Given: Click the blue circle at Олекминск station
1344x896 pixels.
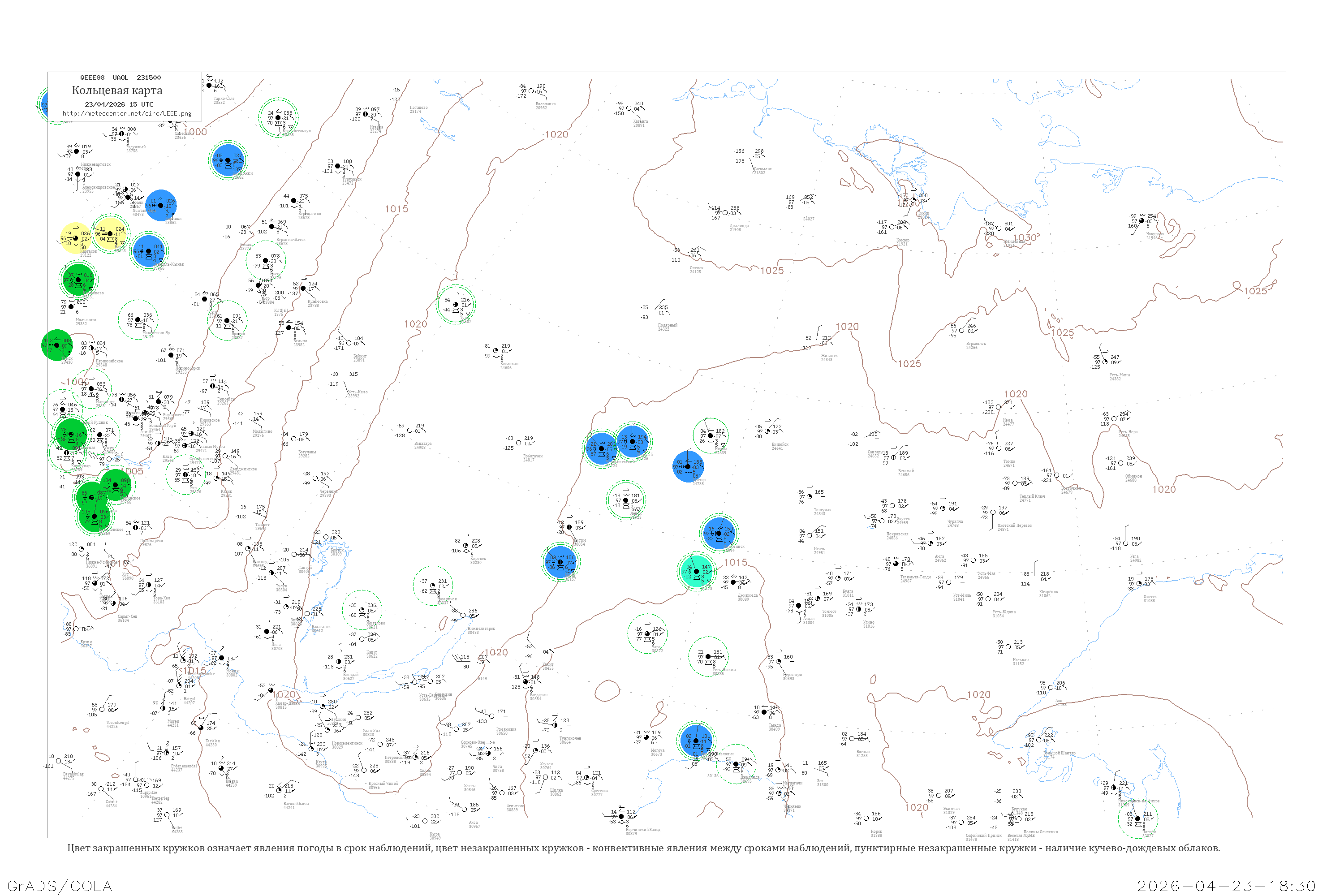Looking at the screenshot, I should (719, 533).
